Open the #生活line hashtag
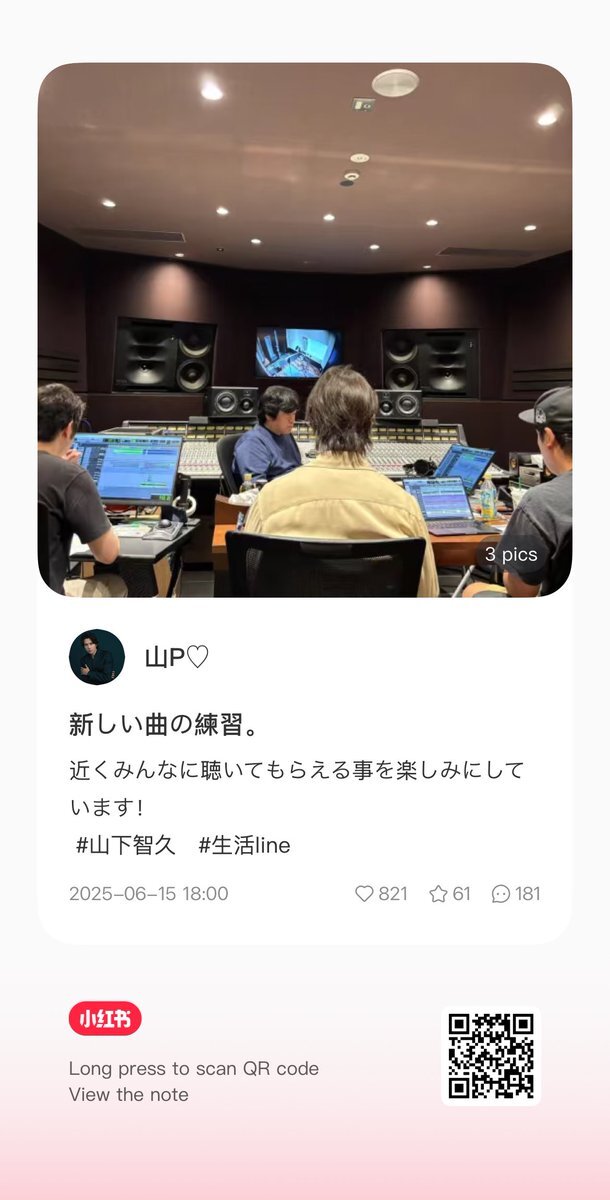This screenshot has height=1200, width=610. tap(244, 845)
